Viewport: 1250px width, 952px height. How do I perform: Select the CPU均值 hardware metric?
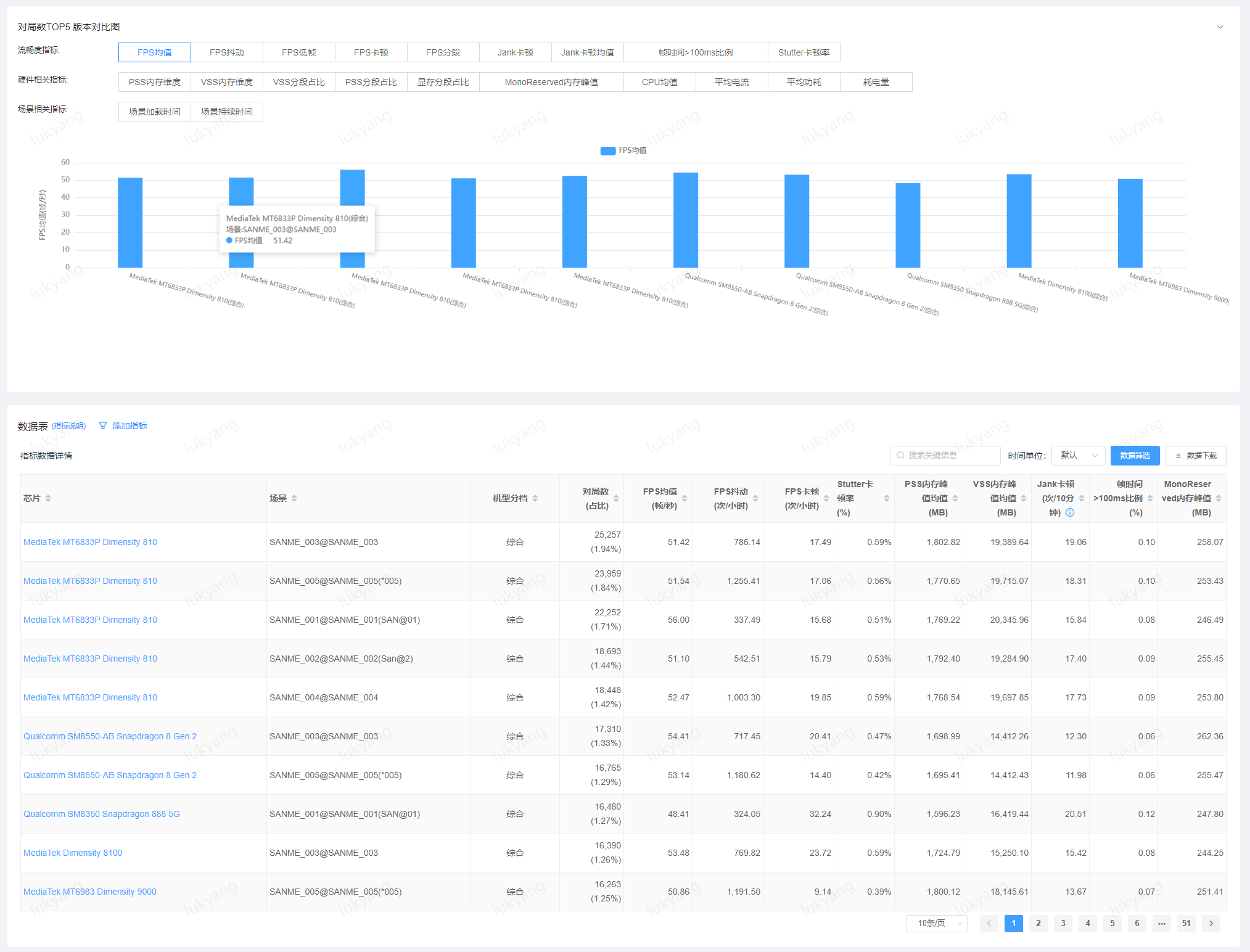tap(659, 82)
